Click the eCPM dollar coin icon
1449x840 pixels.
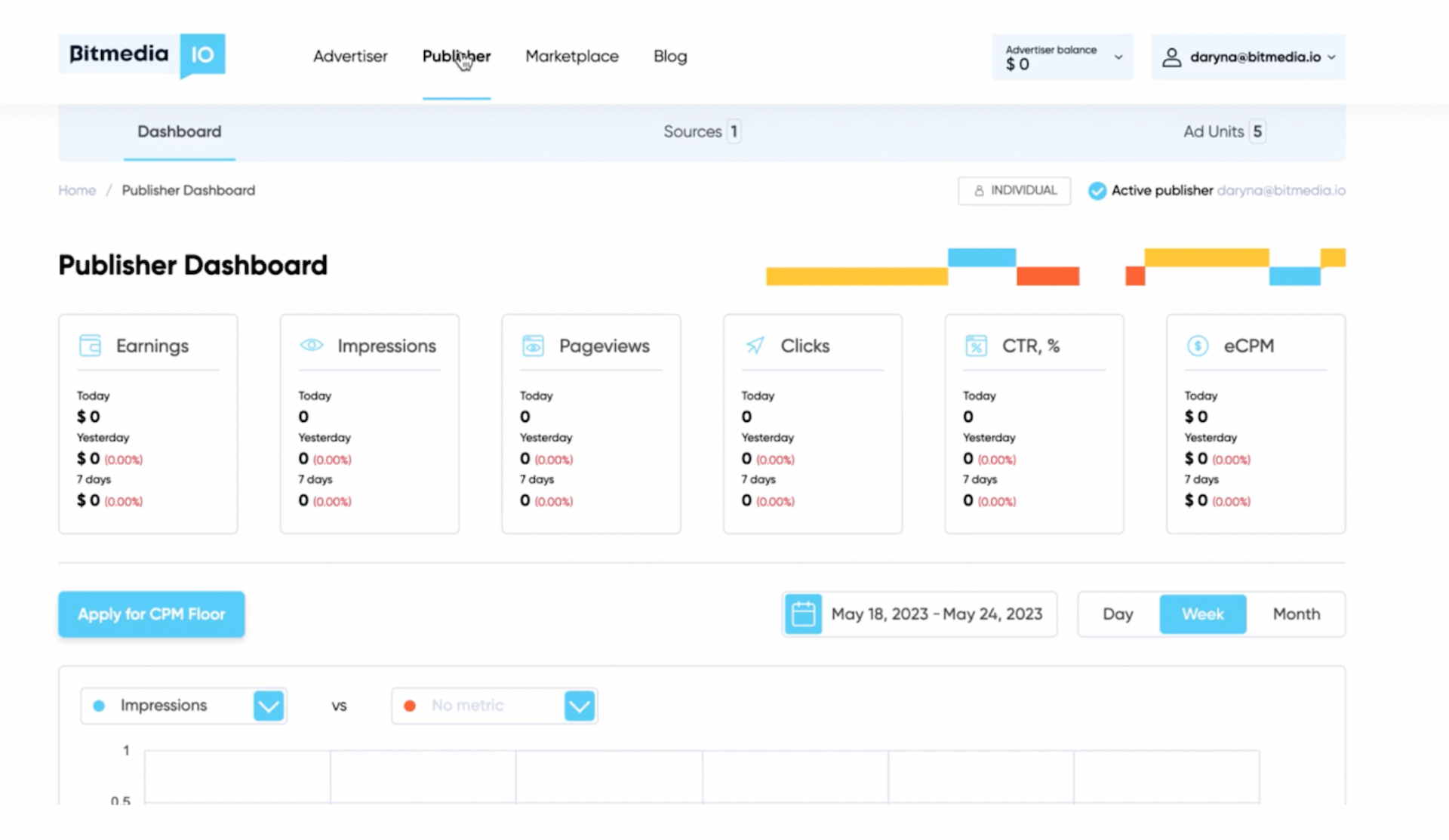pyautogui.click(x=1197, y=346)
